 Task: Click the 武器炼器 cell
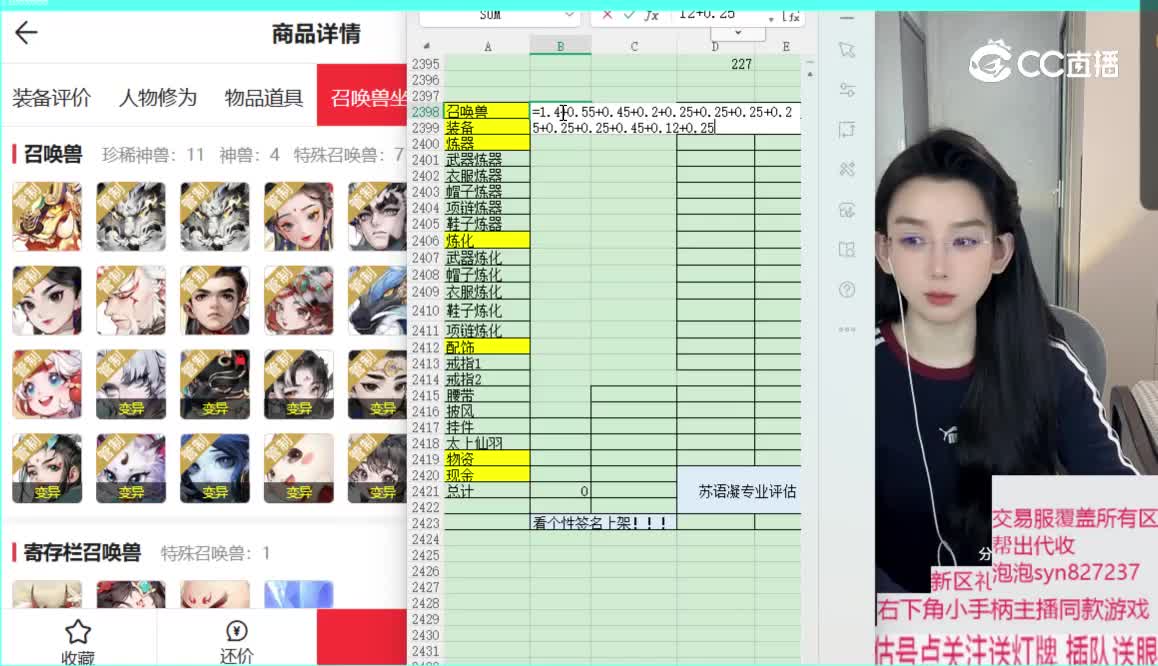[487, 159]
